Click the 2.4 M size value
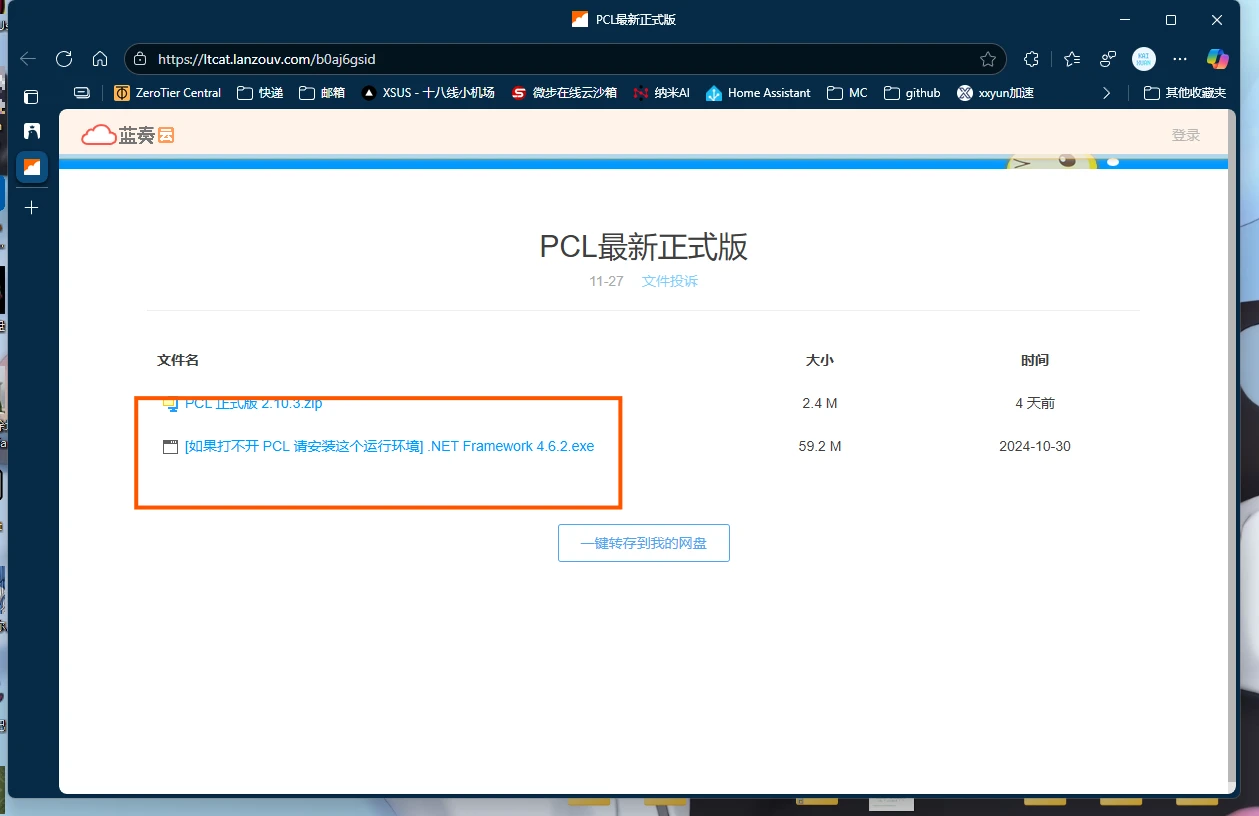 click(x=820, y=403)
